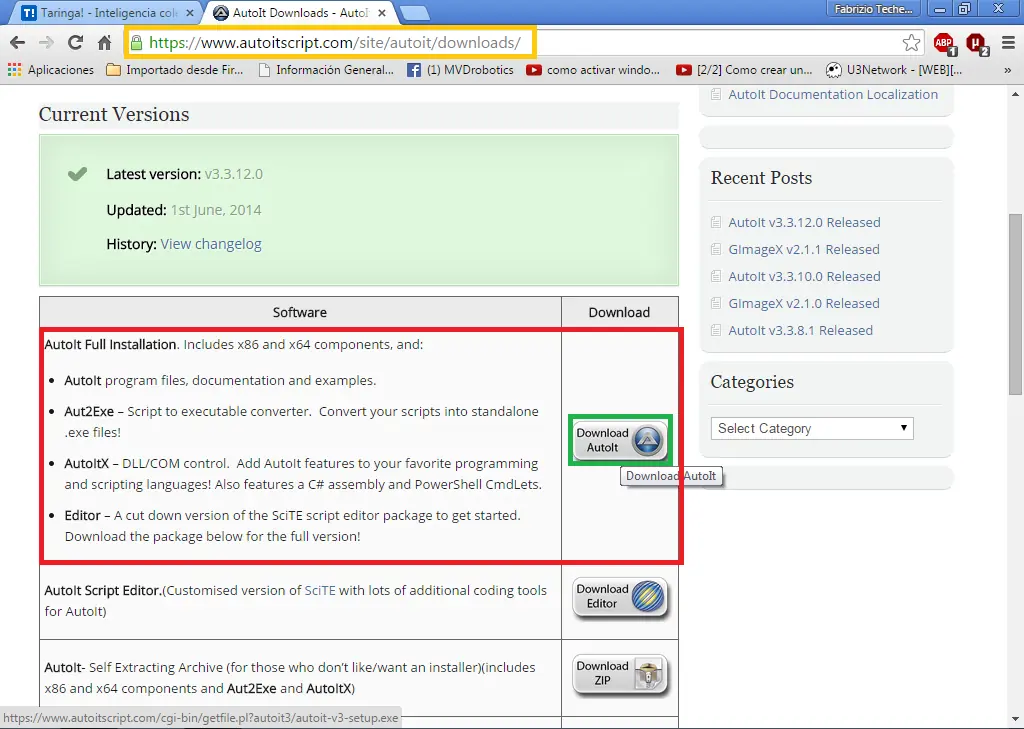Open the Chrome hamburger menu
Viewport: 1024px width, 729px height.
1008,43
